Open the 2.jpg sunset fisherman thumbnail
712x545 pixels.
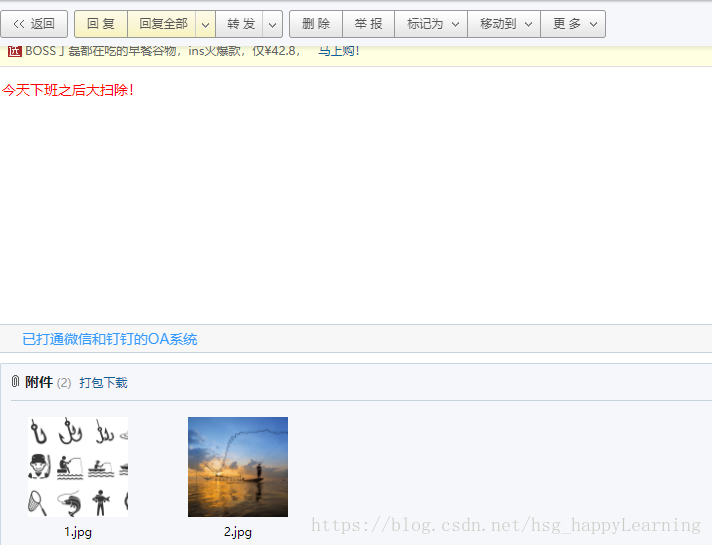pos(238,467)
